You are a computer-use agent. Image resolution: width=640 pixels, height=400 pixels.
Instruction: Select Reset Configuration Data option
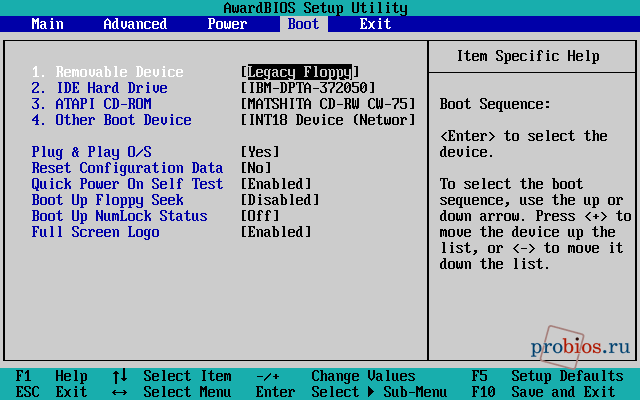point(127,168)
